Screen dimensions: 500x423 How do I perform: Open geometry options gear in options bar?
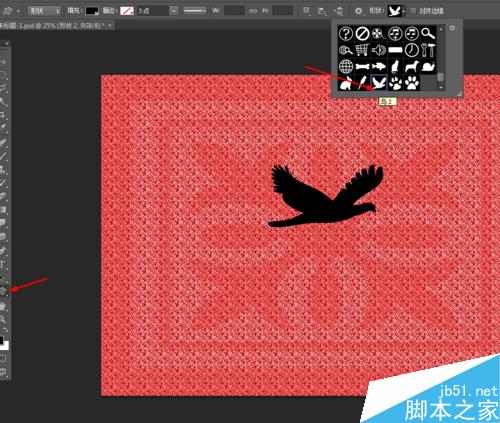click(x=358, y=11)
